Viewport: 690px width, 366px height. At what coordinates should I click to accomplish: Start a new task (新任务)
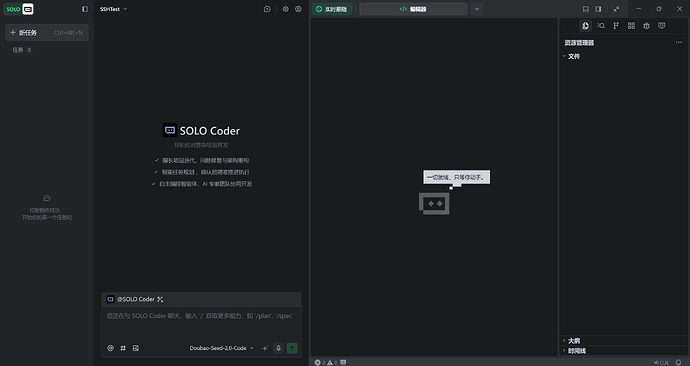tap(47, 33)
